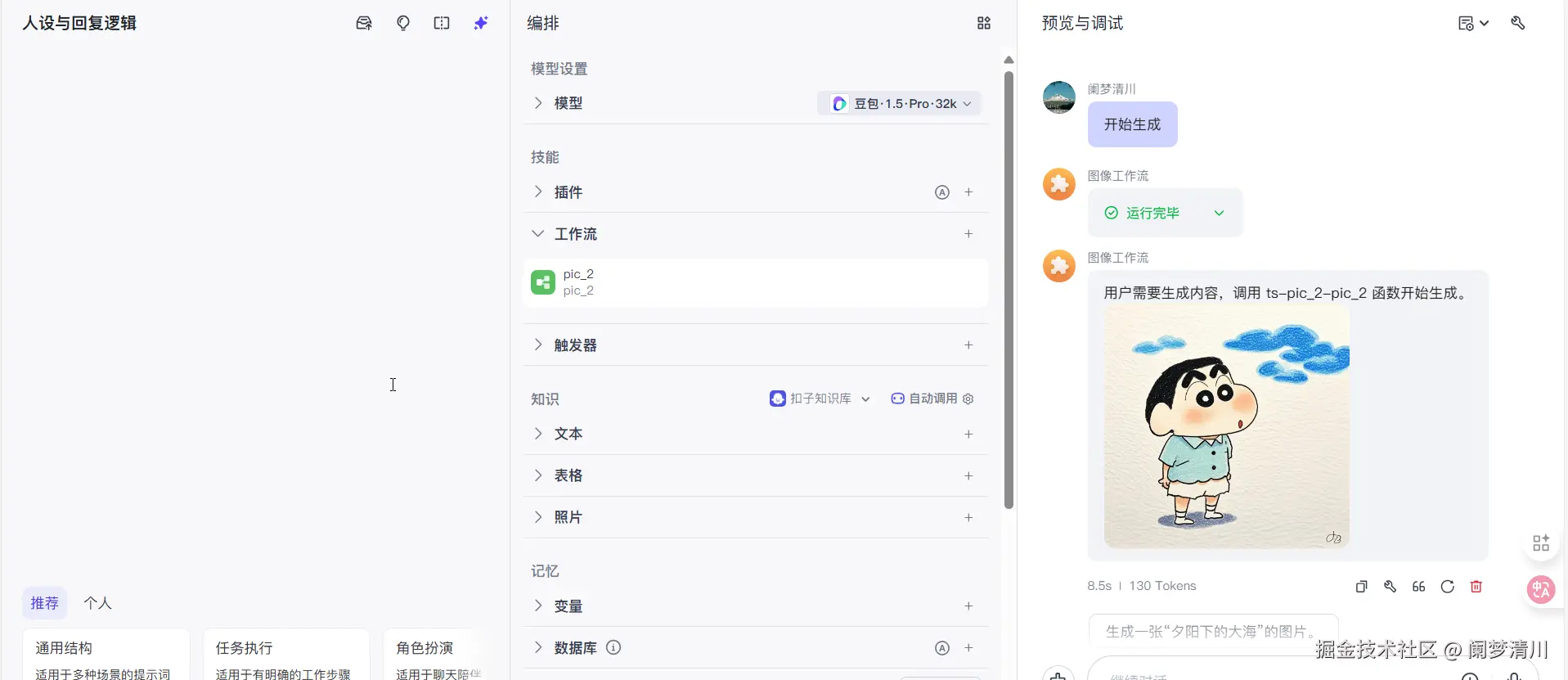Expand the 表格 knowledge section
Screen dimensions: 1568x680
click(x=537, y=475)
